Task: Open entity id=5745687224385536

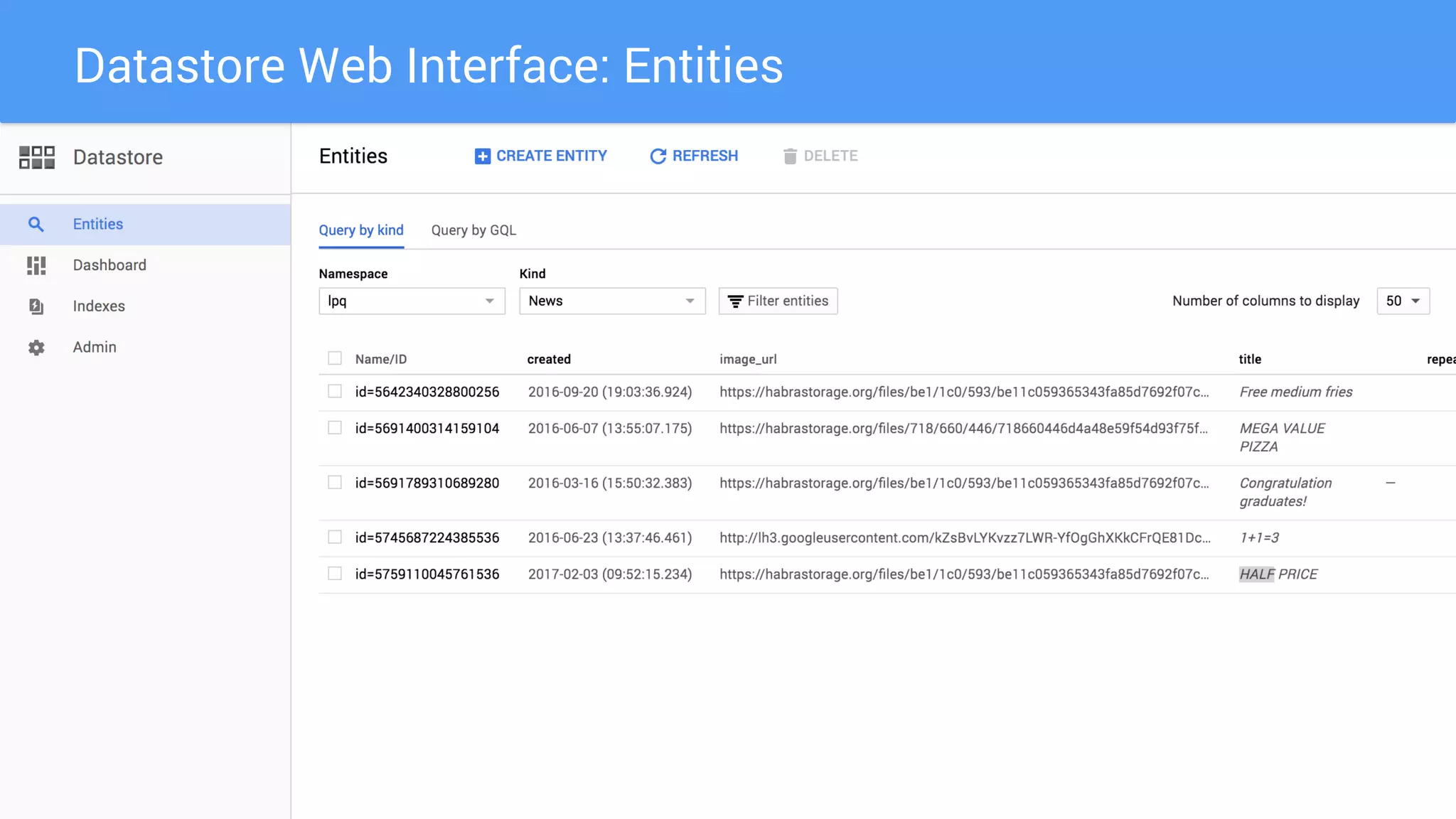Action: (427, 538)
